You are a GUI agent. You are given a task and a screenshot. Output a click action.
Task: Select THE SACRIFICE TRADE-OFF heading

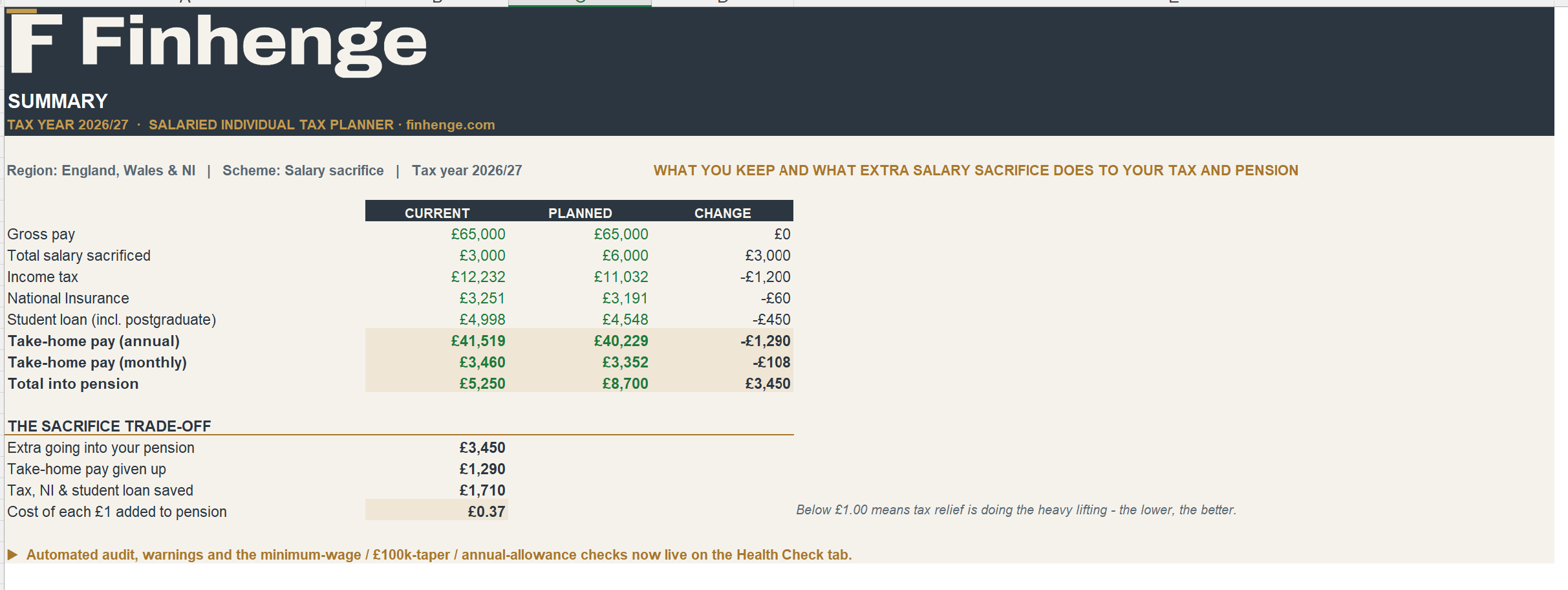click(109, 426)
